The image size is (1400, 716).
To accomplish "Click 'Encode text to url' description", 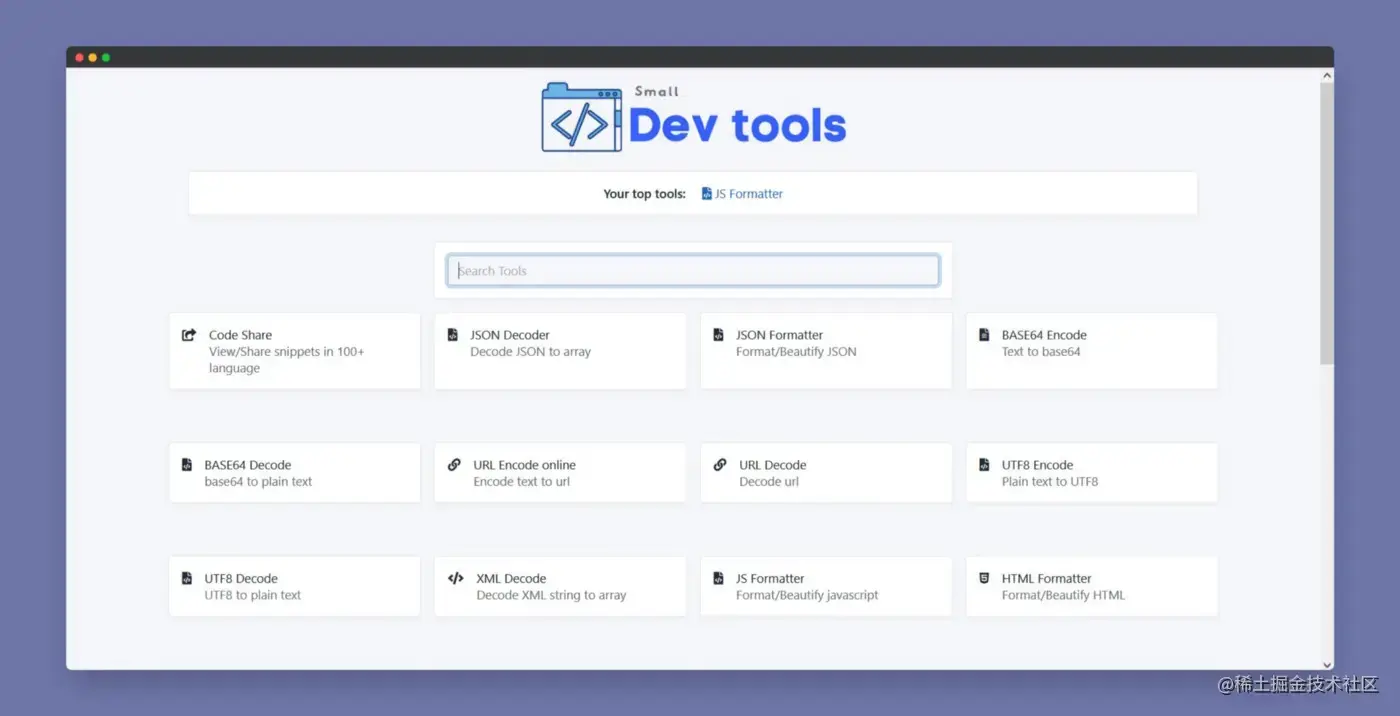I will coord(521,482).
